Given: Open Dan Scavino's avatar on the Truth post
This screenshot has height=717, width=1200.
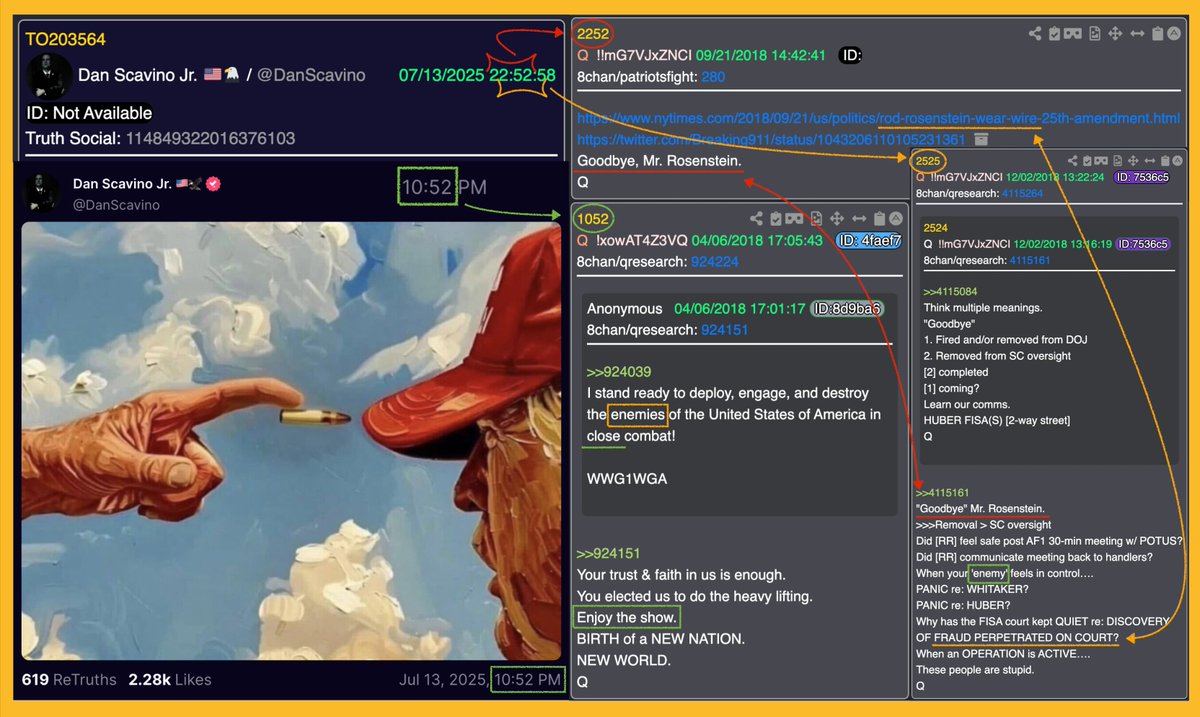Looking at the screenshot, I should pos(42,190).
